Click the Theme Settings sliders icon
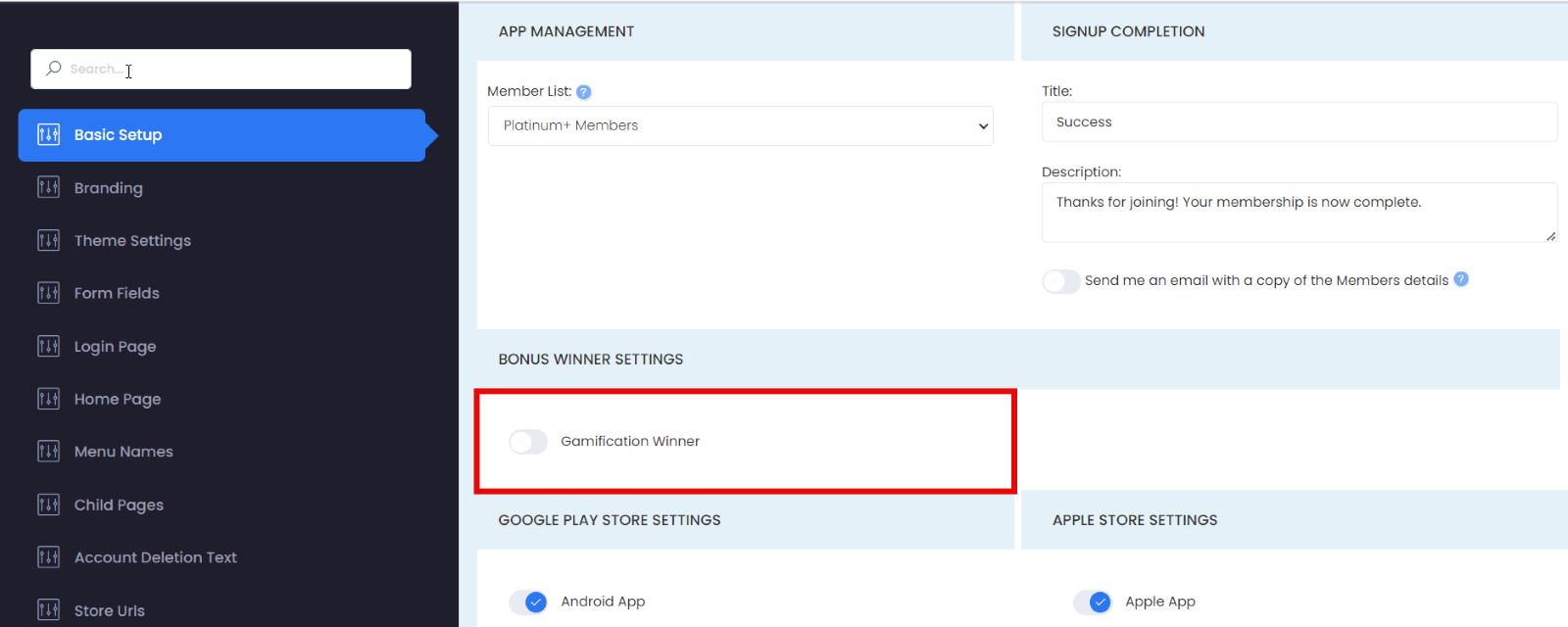 tap(48, 240)
